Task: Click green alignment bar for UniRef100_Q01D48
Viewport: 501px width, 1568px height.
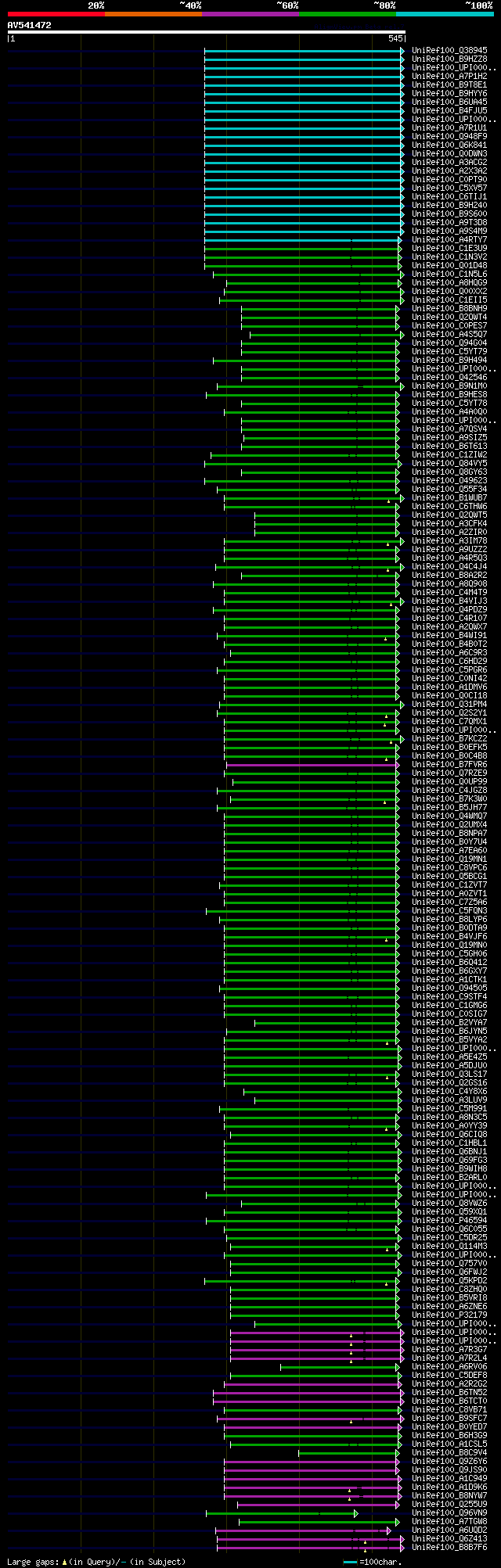Action: pyautogui.click(x=302, y=266)
